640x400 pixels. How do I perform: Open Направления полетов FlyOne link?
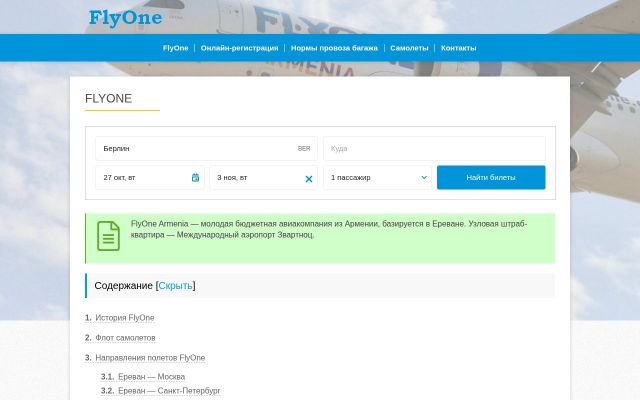click(150, 358)
